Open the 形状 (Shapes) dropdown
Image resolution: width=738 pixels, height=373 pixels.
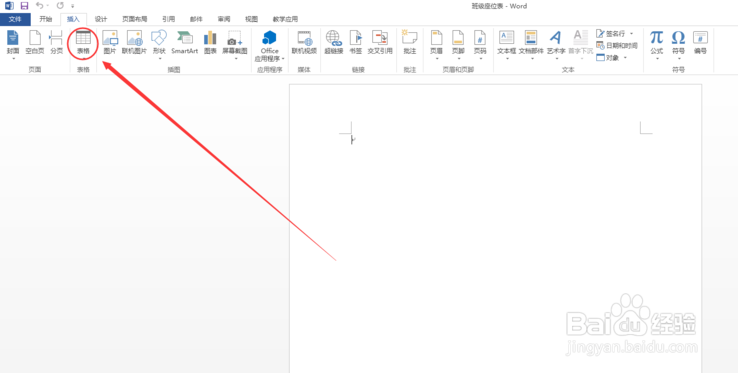coord(160,45)
